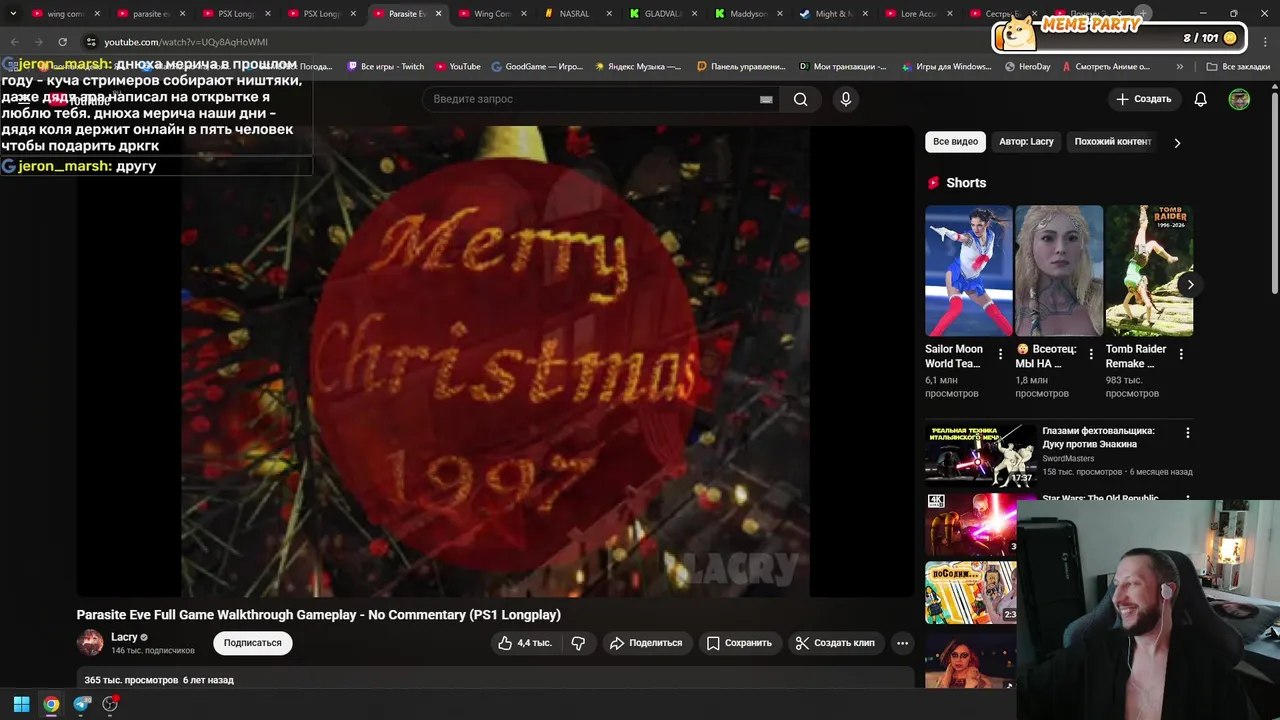This screenshot has width=1280, height=720.
Task: Click Сохранить save button
Action: click(739, 643)
